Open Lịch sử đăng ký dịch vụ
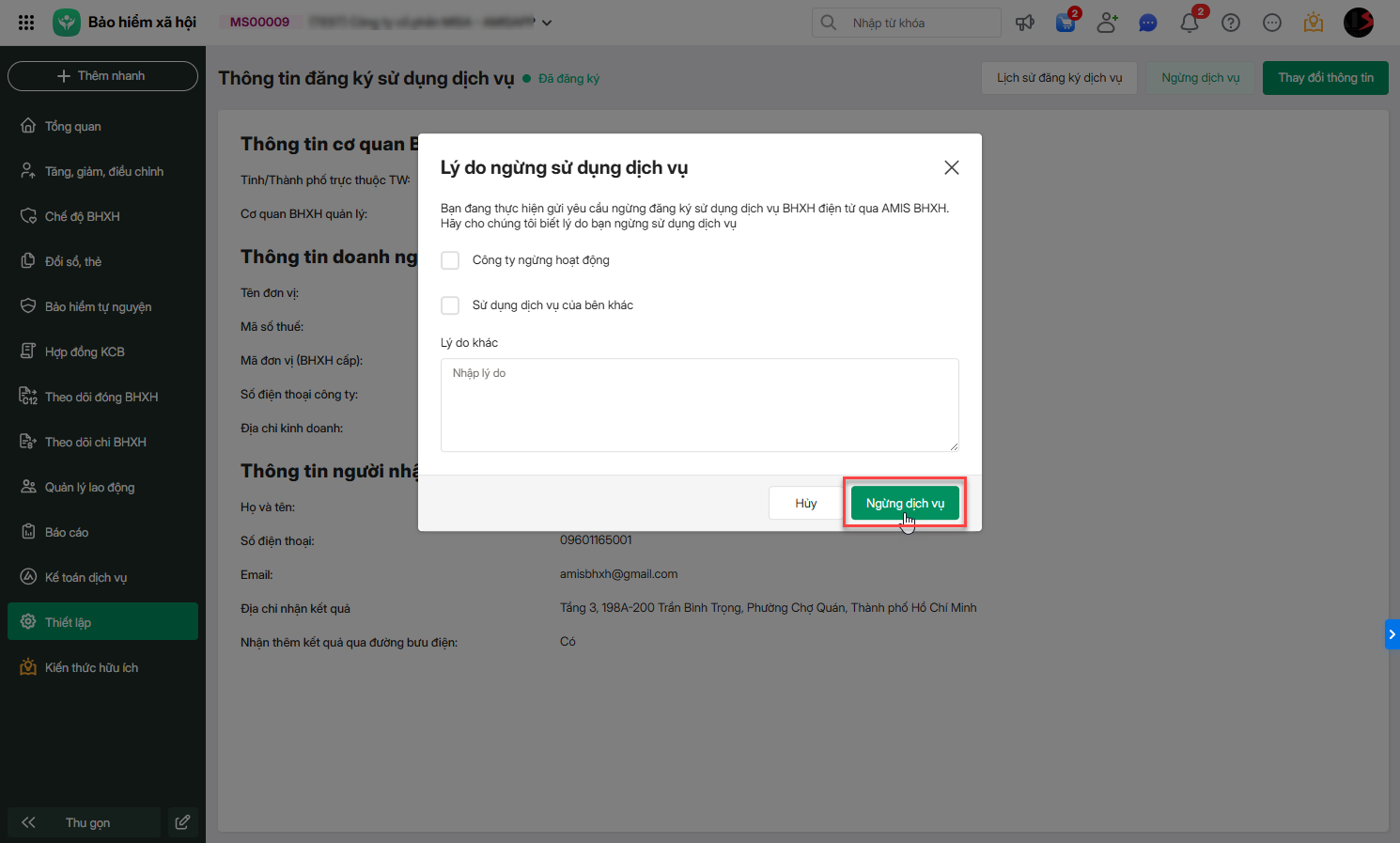The width and height of the screenshot is (1400, 843). tap(1060, 78)
